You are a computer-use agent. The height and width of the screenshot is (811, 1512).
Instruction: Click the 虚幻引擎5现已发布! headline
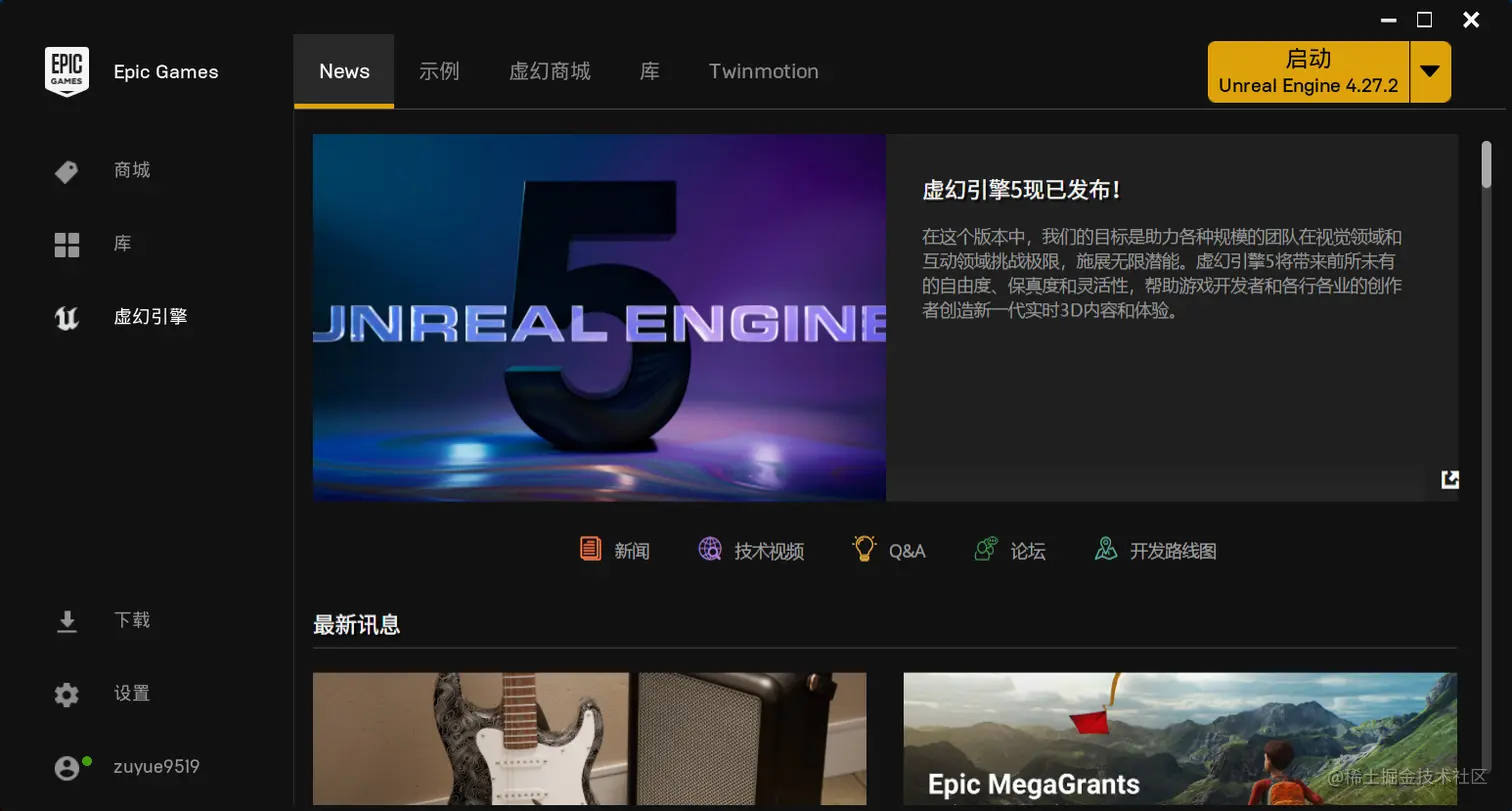coord(1022,190)
